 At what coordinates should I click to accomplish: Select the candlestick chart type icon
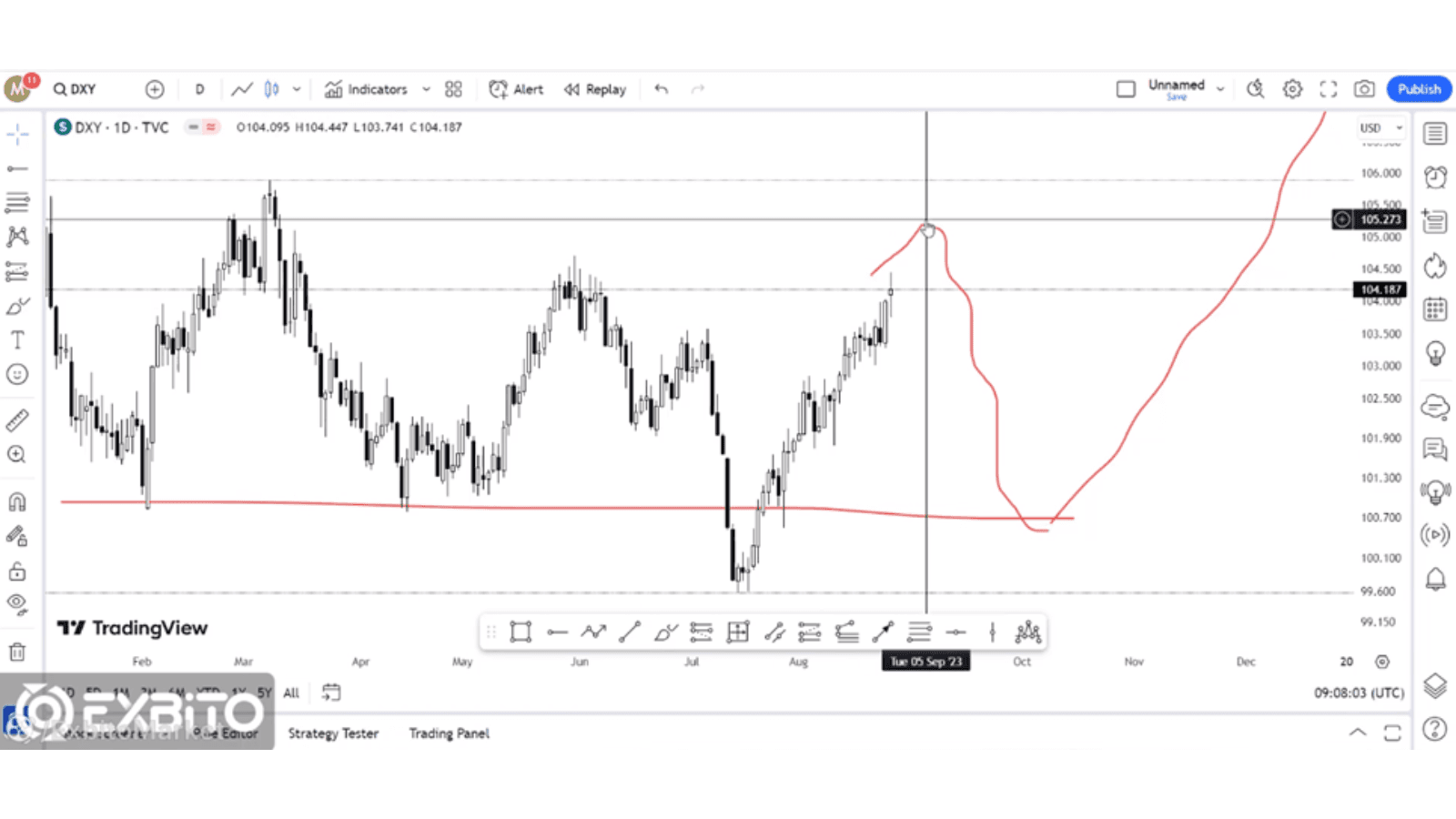(x=271, y=89)
